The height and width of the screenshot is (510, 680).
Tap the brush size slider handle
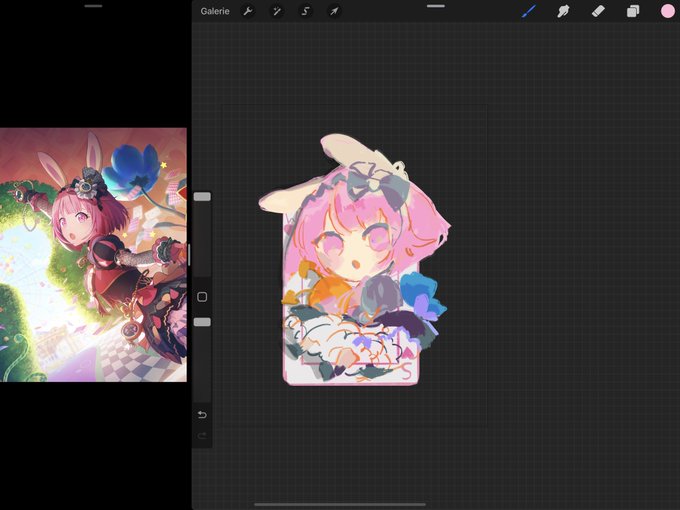(202, 197)
